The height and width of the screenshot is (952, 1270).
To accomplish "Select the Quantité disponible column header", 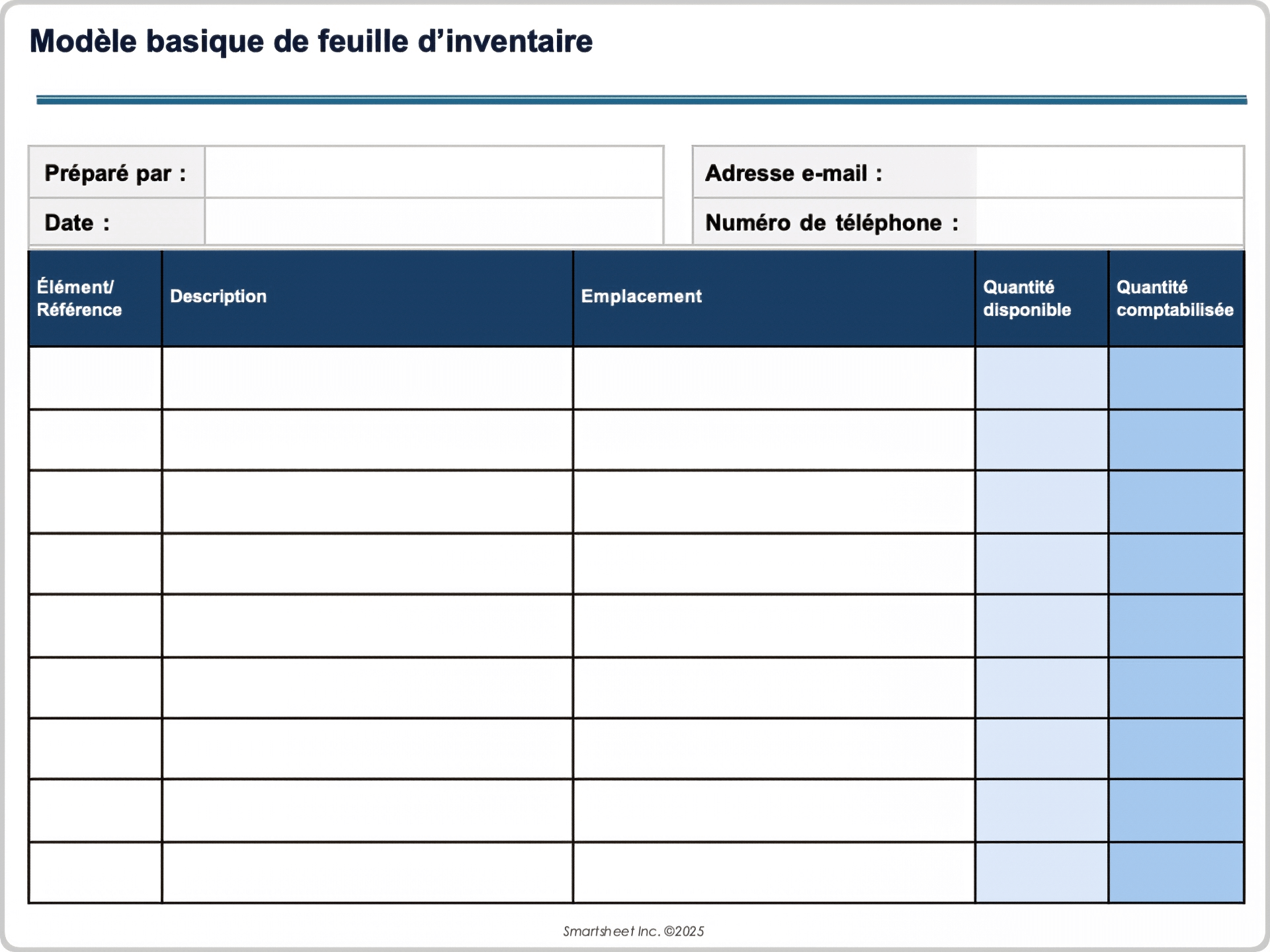I will pyautogui.click(x=1041, y=298).
